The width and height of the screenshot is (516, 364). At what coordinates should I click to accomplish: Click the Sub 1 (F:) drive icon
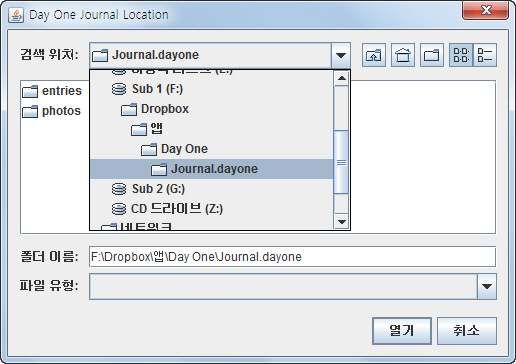point(119,89)
